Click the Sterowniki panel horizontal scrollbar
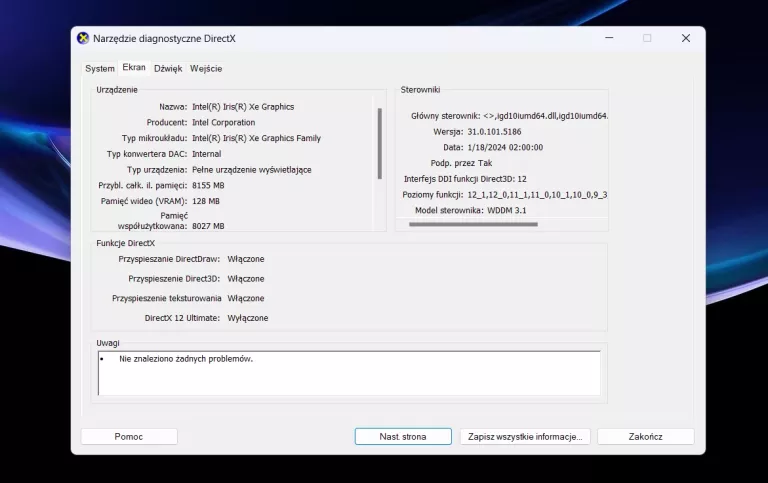This screenshot has width=768, height=483. [x=473, y=224]
